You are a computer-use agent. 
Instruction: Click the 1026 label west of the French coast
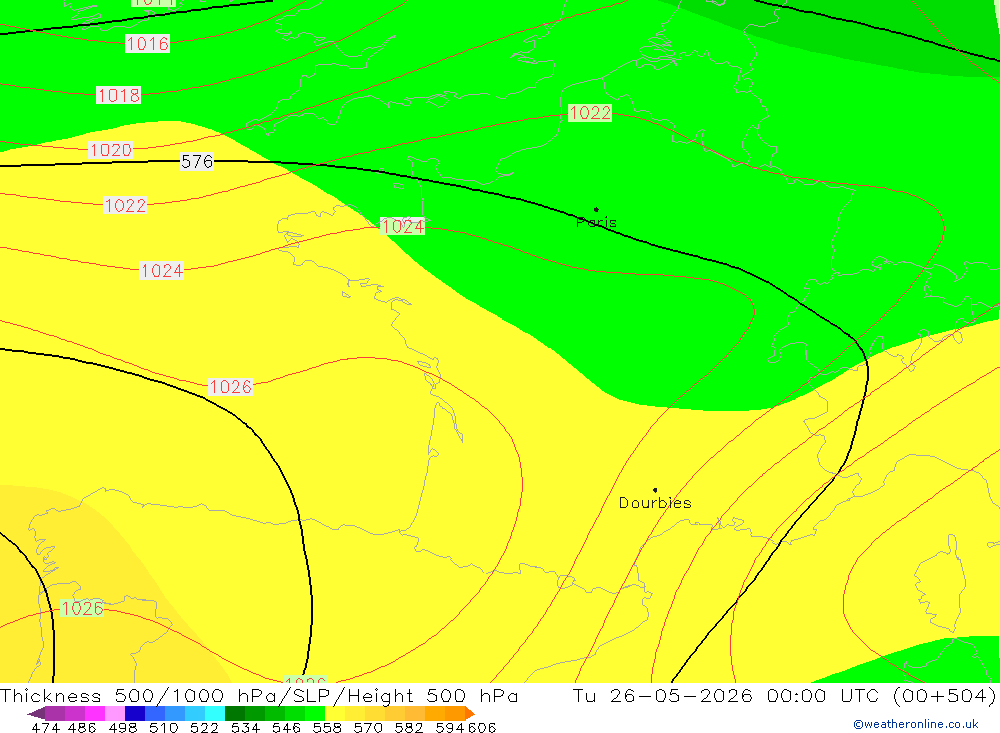point(230,387)
